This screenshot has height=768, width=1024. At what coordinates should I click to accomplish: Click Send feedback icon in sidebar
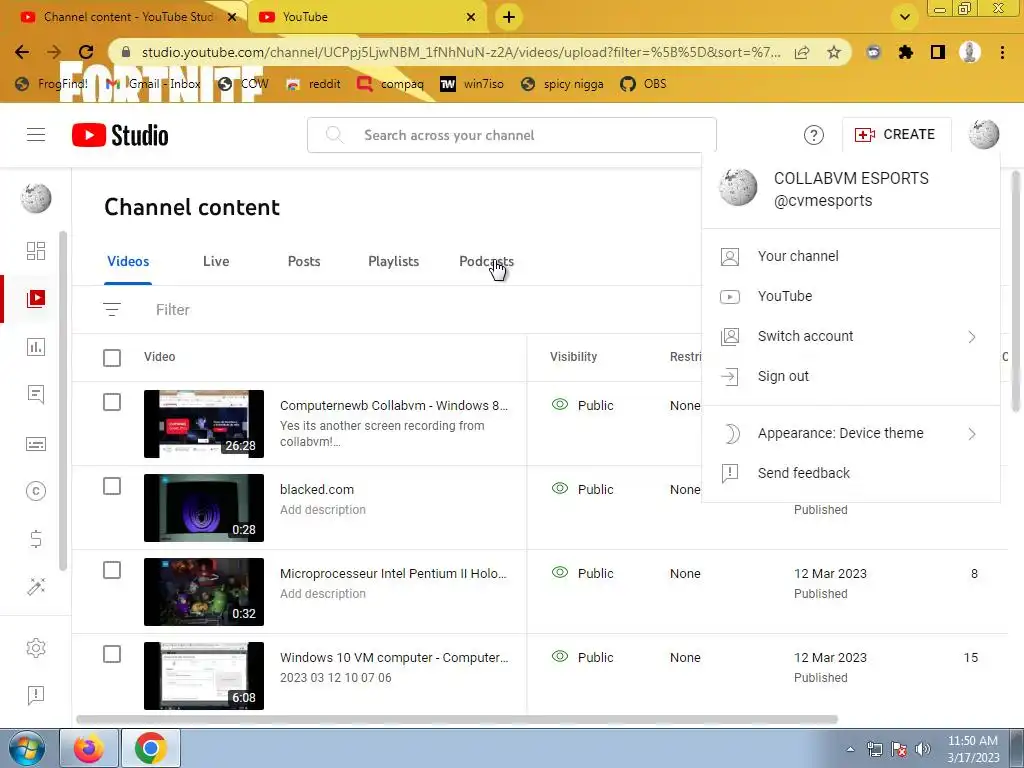(x=36, y=695)
